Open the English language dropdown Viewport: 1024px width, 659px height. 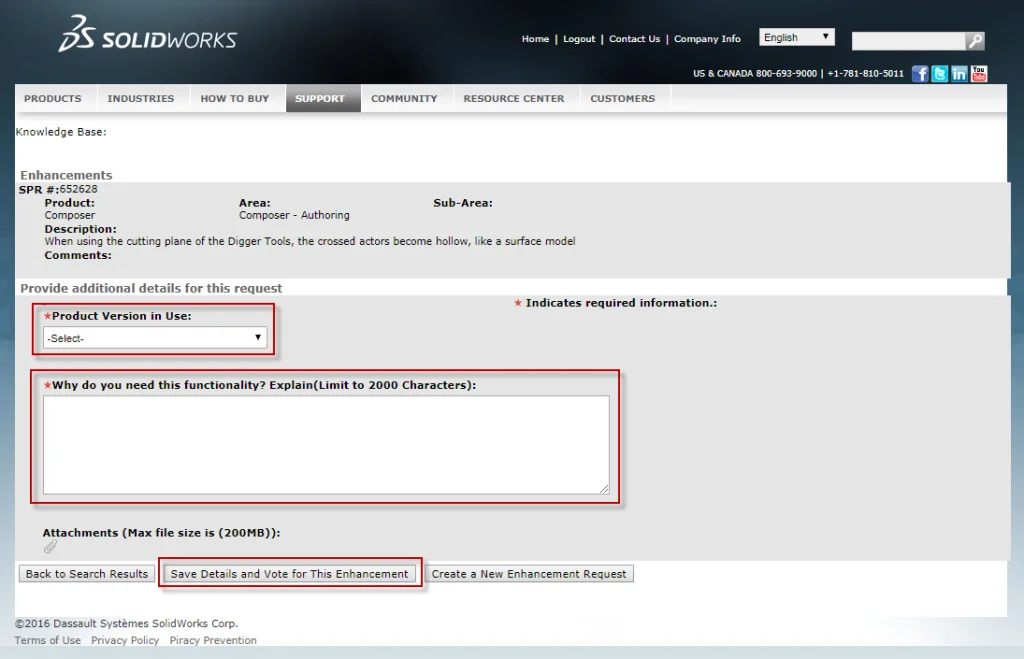click(797, 37)
